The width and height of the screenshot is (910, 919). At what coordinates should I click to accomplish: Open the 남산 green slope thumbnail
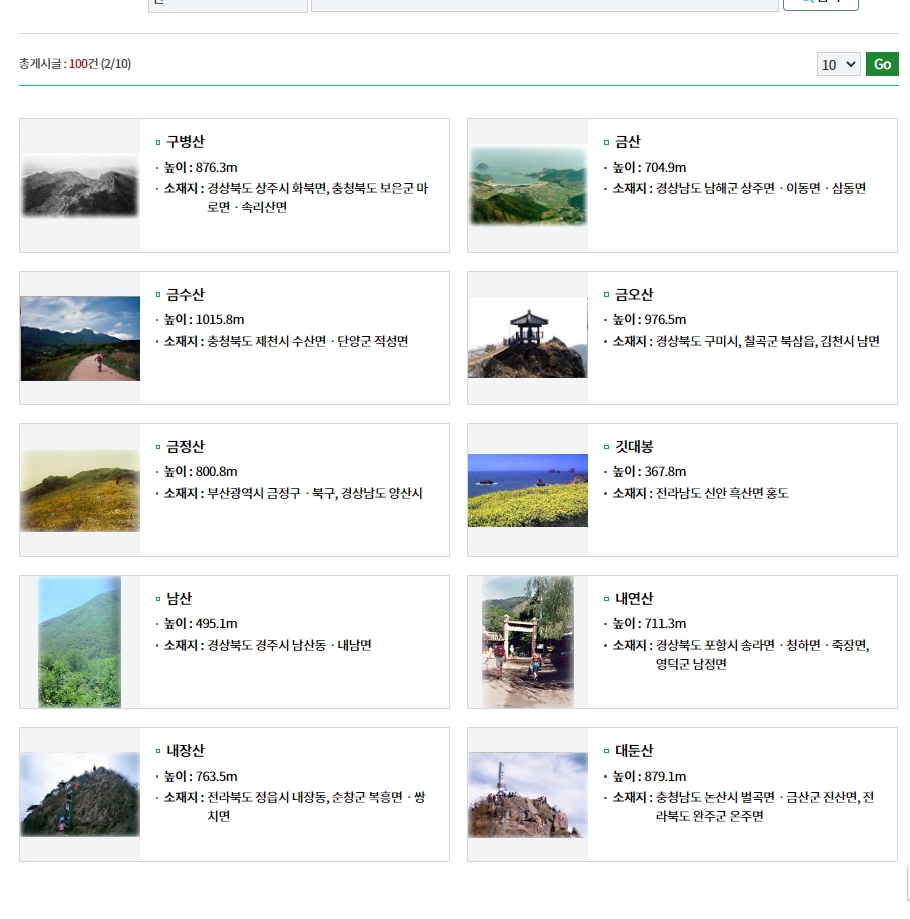(80, 642)
